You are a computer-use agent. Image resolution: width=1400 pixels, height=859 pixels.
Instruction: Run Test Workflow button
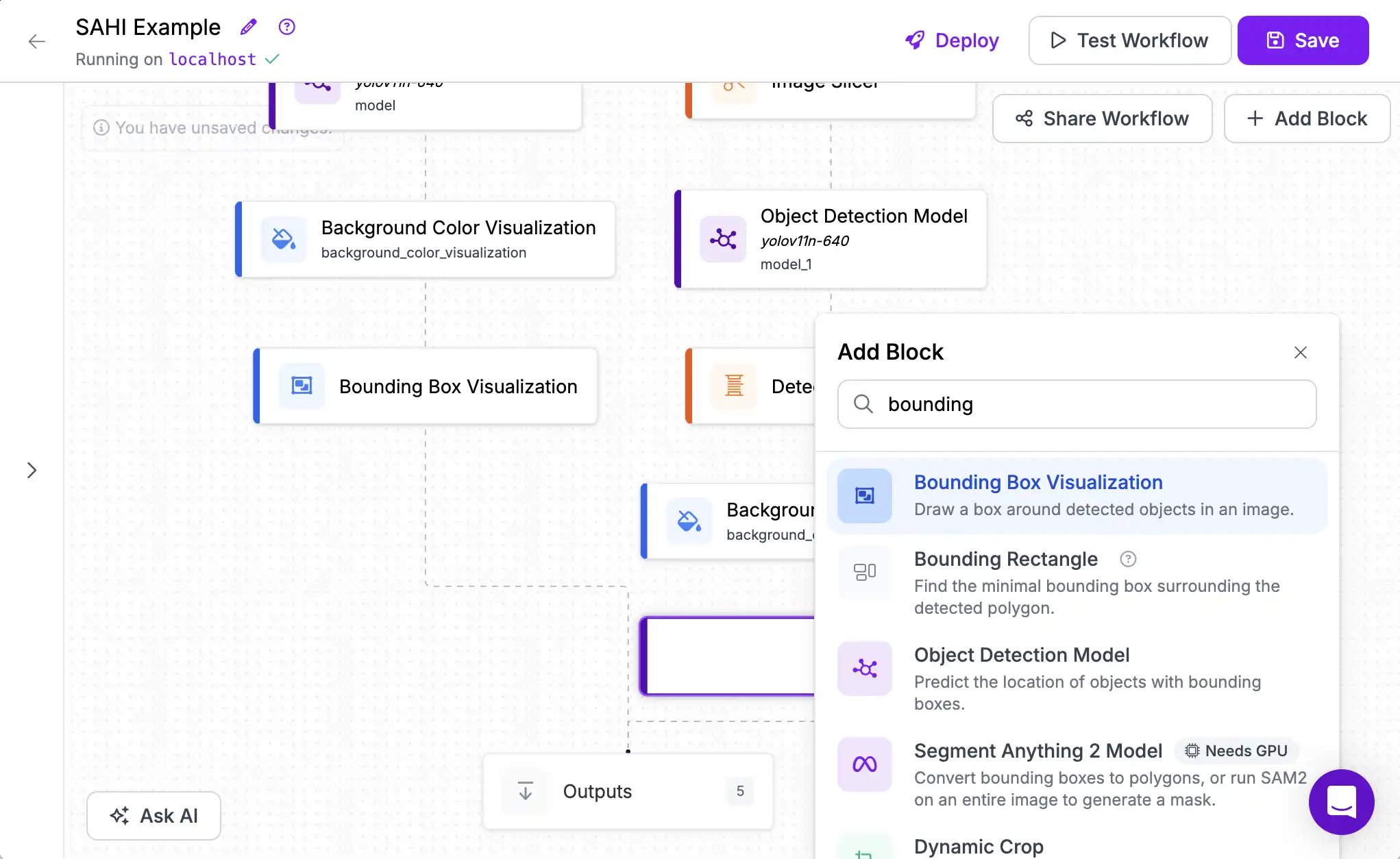[x=1129, y=40]
